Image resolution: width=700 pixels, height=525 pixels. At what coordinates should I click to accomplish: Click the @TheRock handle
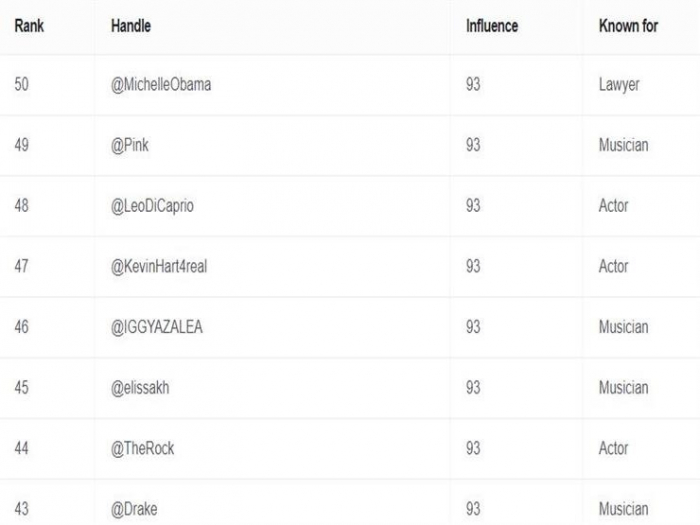(143, 448)
